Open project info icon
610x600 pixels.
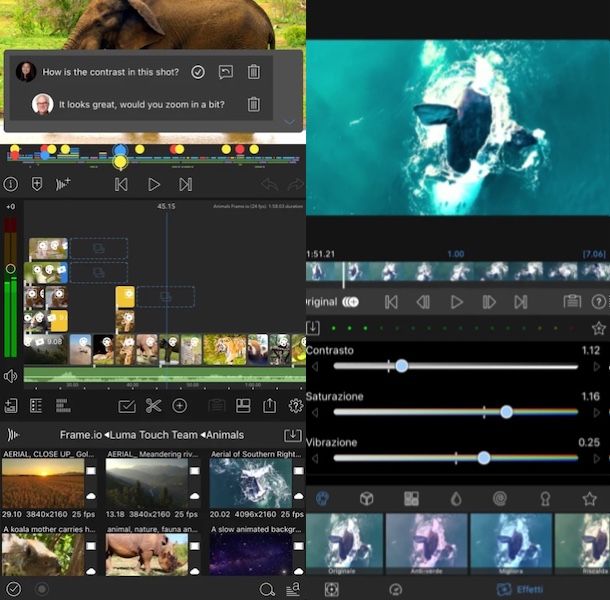click(x=11, y=184)
